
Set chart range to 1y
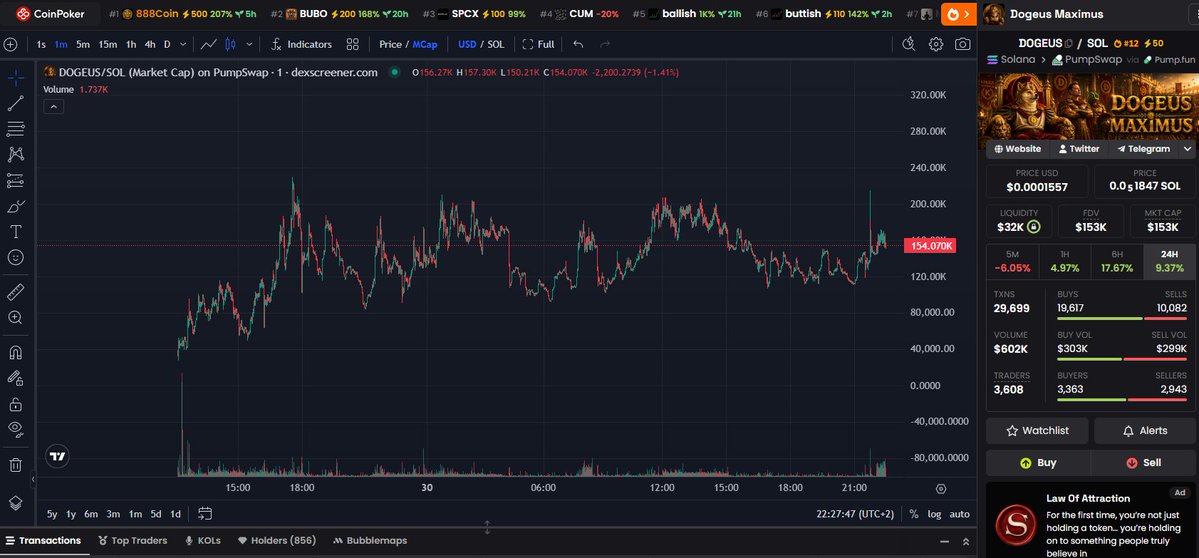pyautogui.click(x=71, y=514)
